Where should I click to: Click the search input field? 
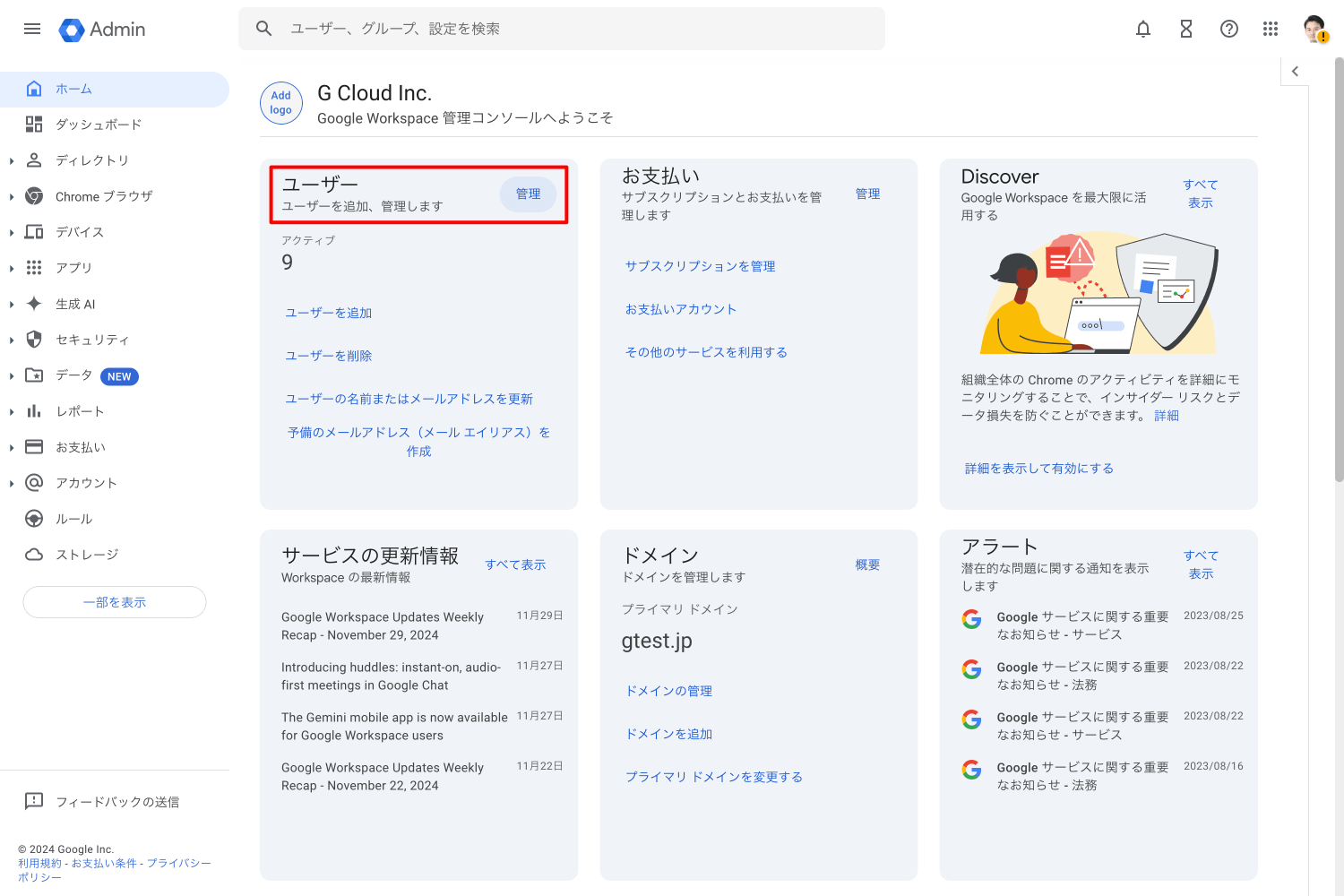click(x=562, y=29)
